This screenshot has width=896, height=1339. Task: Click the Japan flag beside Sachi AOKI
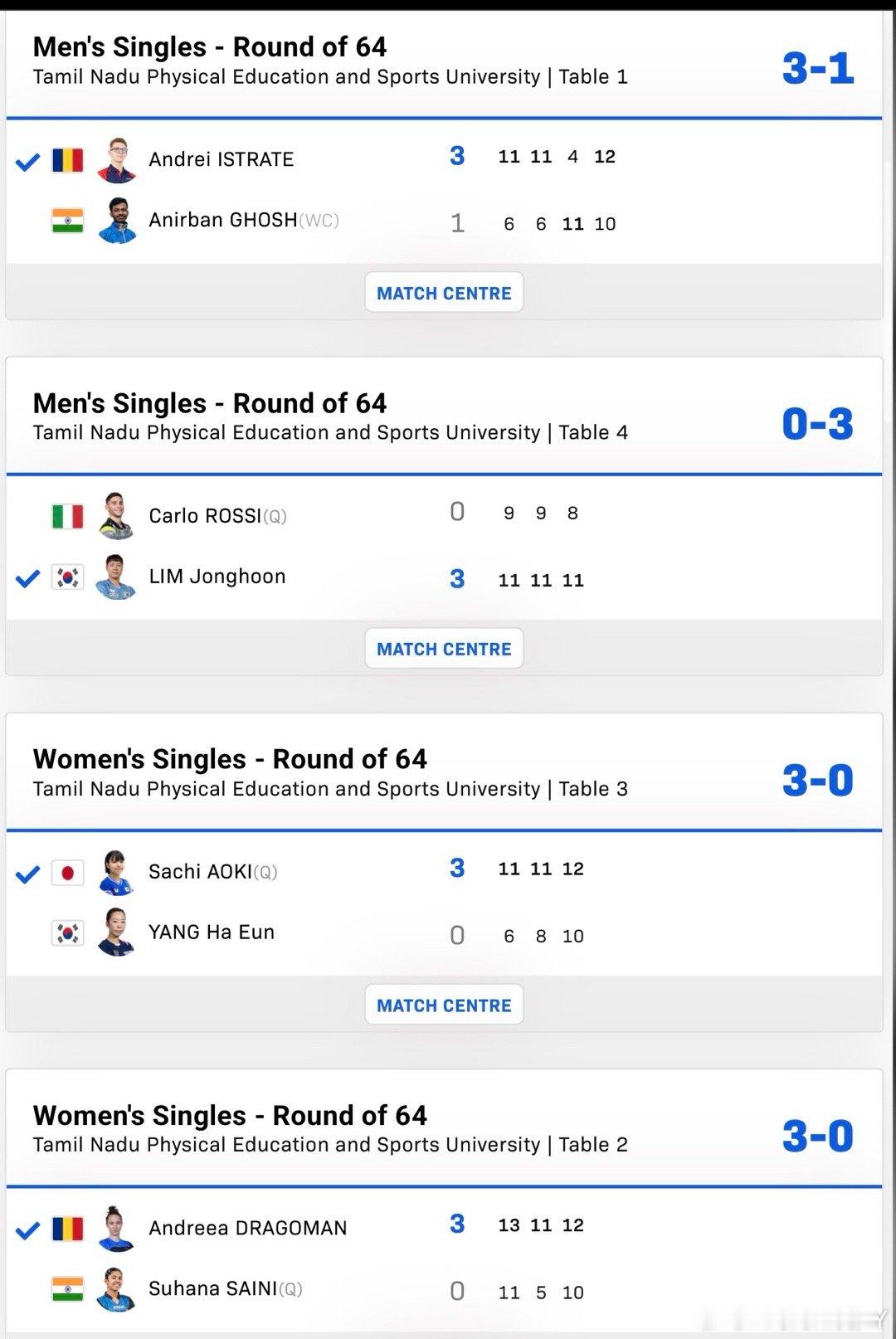coord(67,872)
